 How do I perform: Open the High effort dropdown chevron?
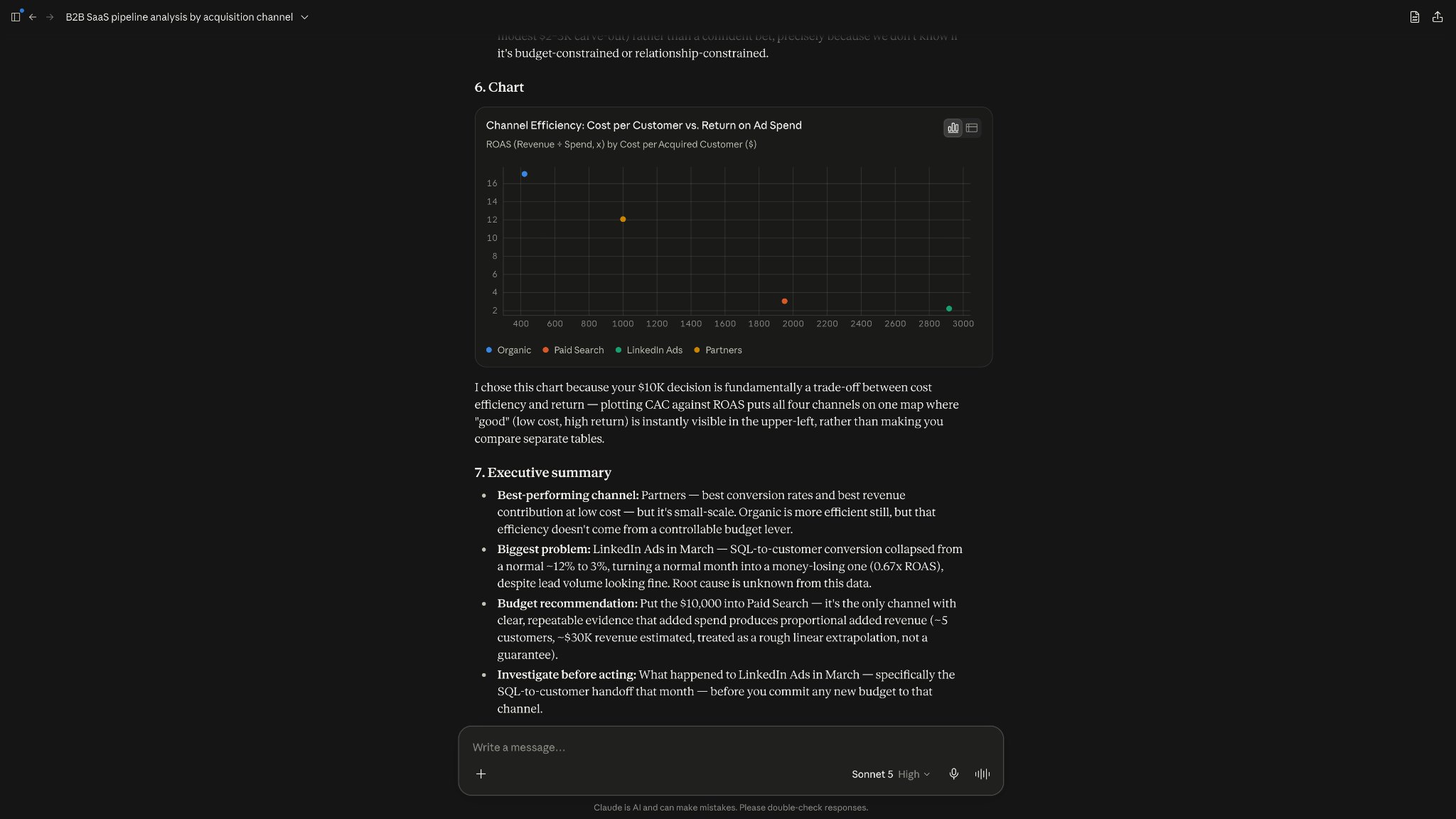coord(926,774)
